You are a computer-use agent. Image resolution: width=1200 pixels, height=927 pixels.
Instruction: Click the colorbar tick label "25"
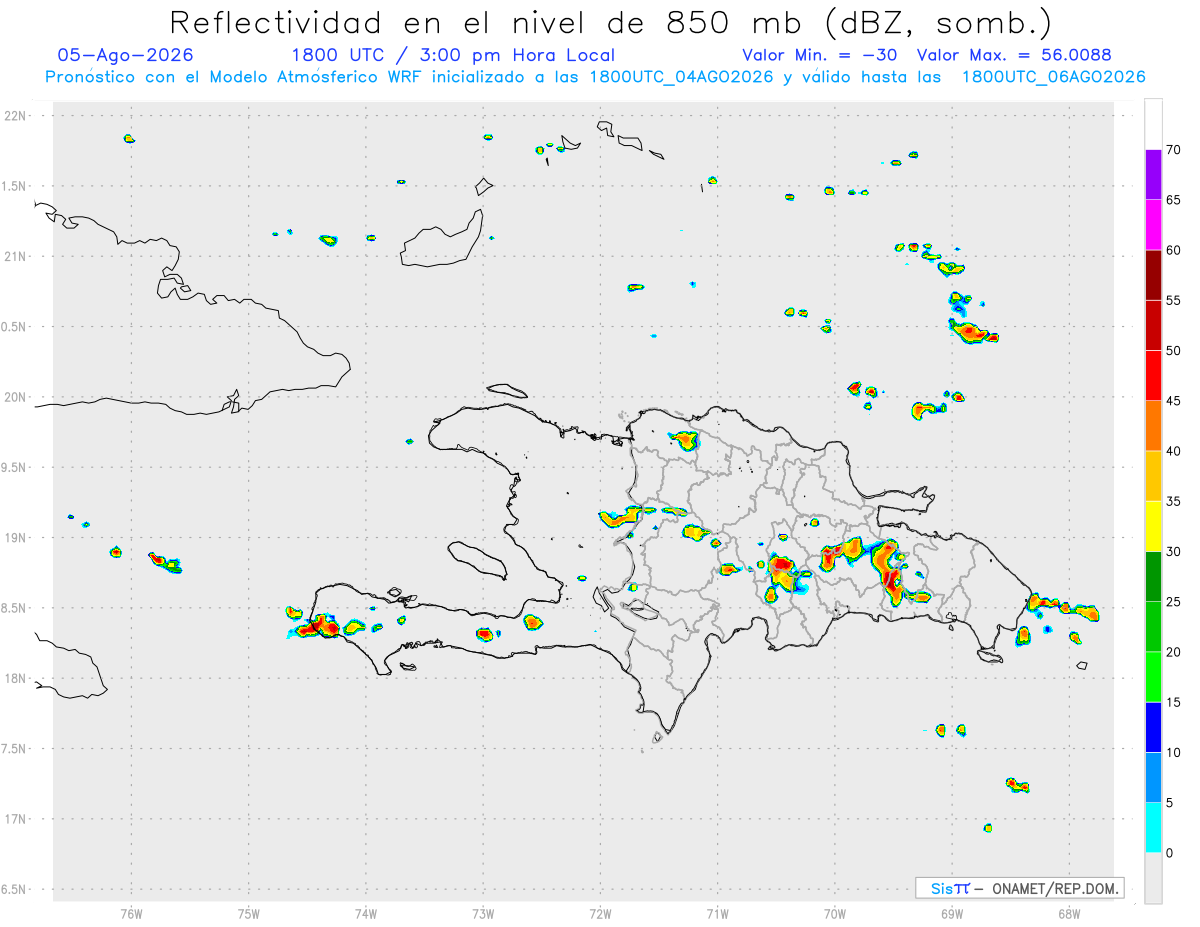tap(1172, 602)
